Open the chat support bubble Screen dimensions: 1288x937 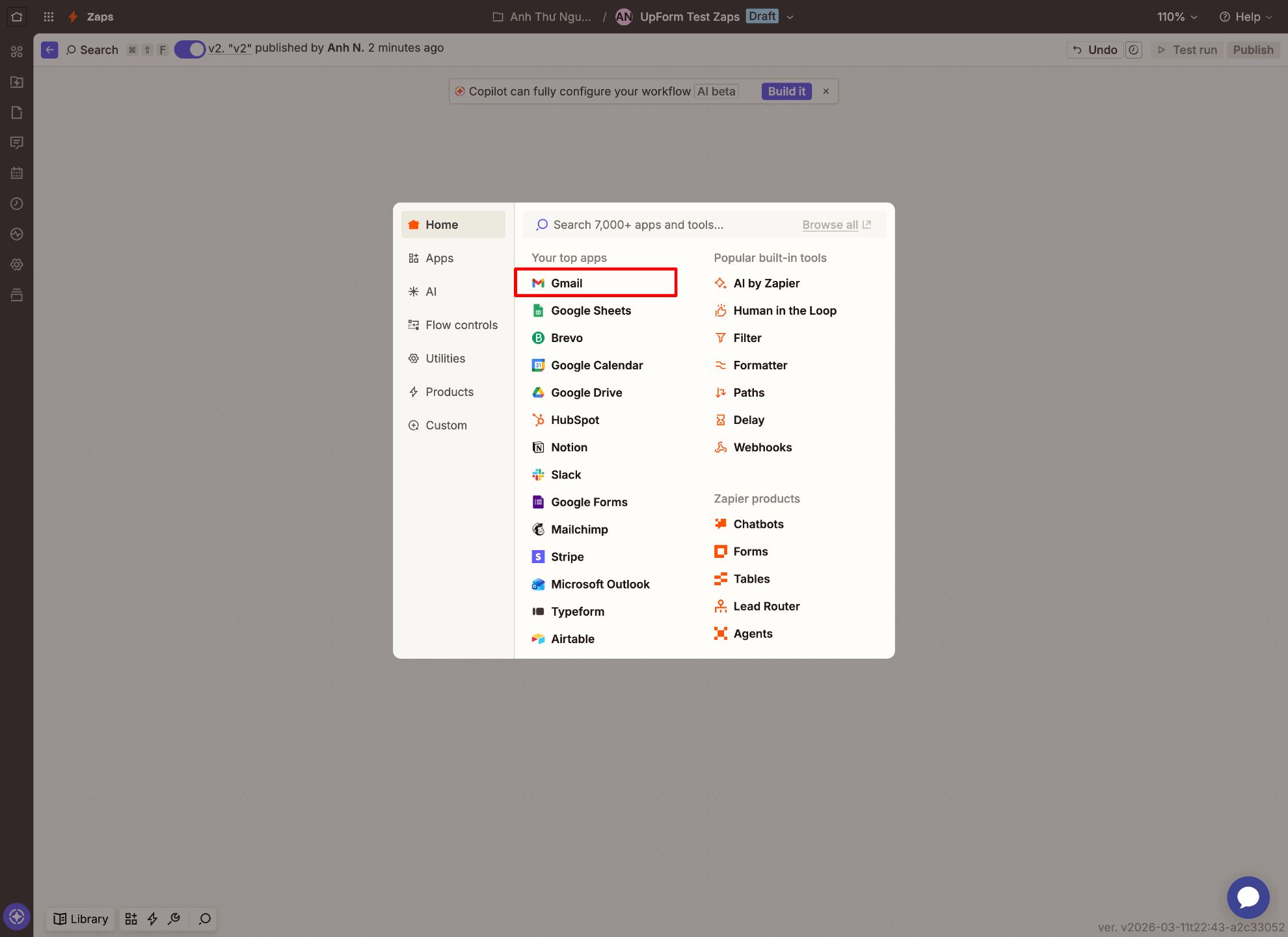coord(1248,897)
